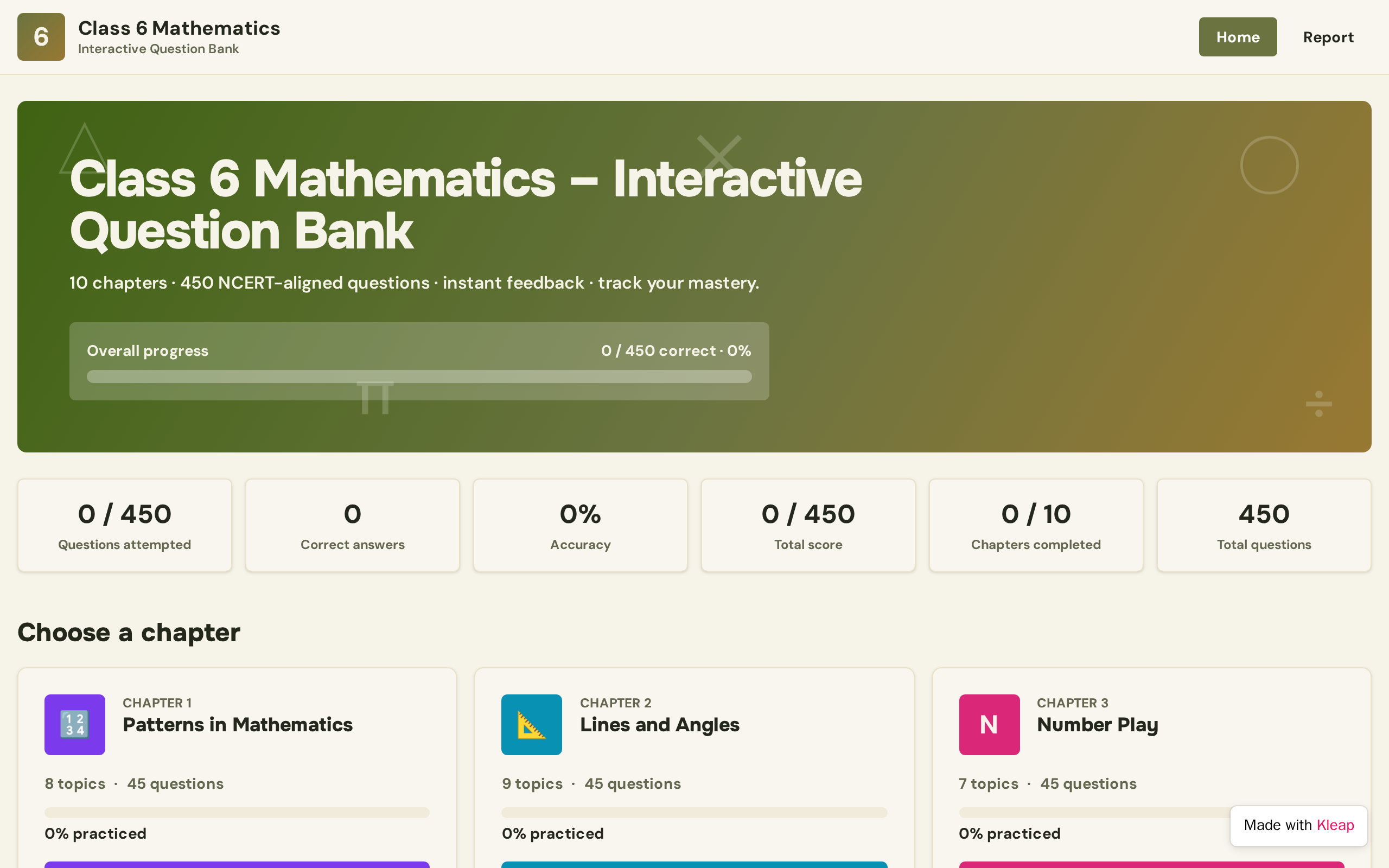Viewport: 1389px width, 868px height.
Task: Click "8 topics" under Chapter 1
Action: pyautogui.click(x=75, y=783)
